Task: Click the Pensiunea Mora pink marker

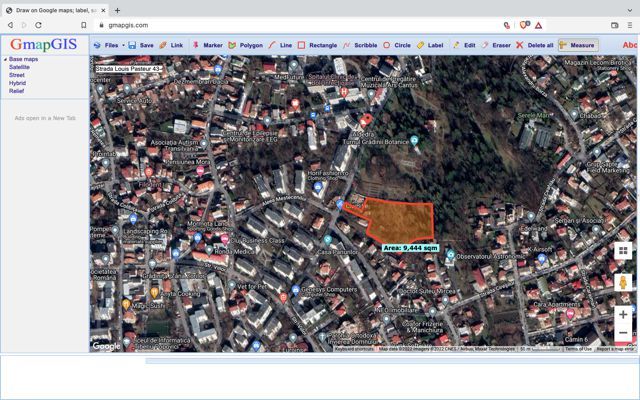Action: [200, 171]
